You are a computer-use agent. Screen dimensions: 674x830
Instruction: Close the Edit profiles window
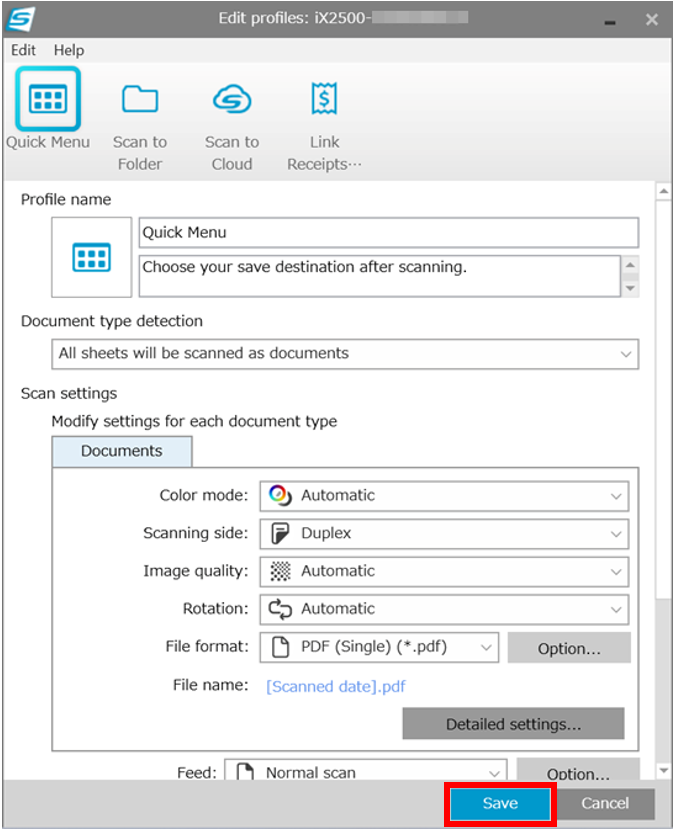652,20
